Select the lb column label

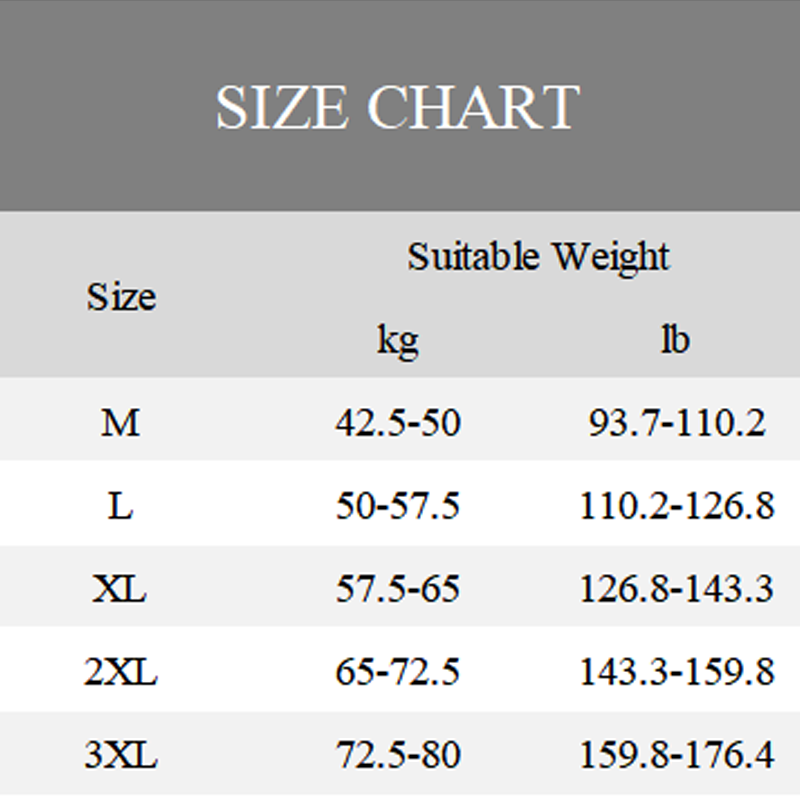click(x=675, y=340)
